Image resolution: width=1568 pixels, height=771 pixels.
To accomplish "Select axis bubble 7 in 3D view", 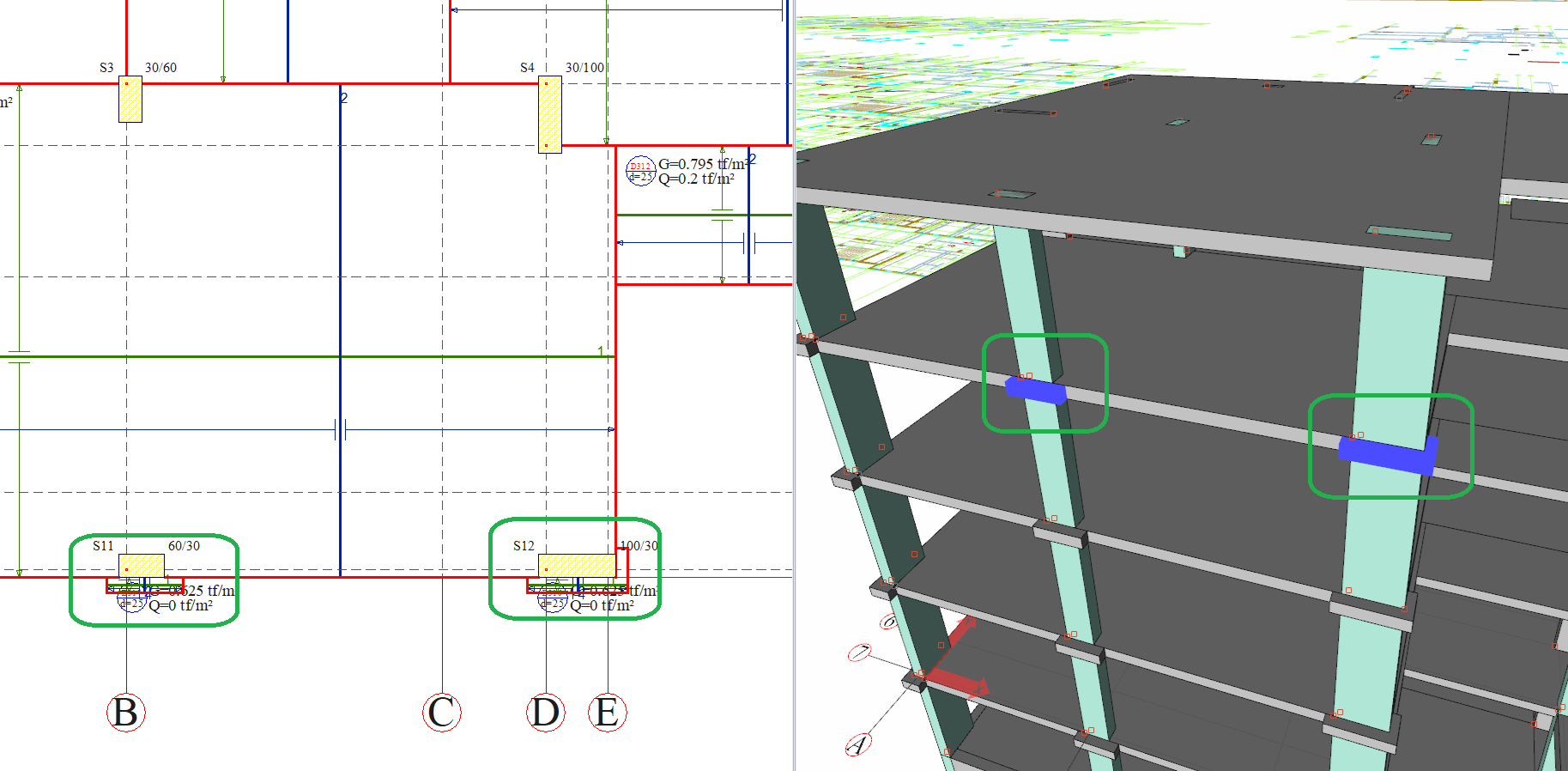I will pos(861,653).
